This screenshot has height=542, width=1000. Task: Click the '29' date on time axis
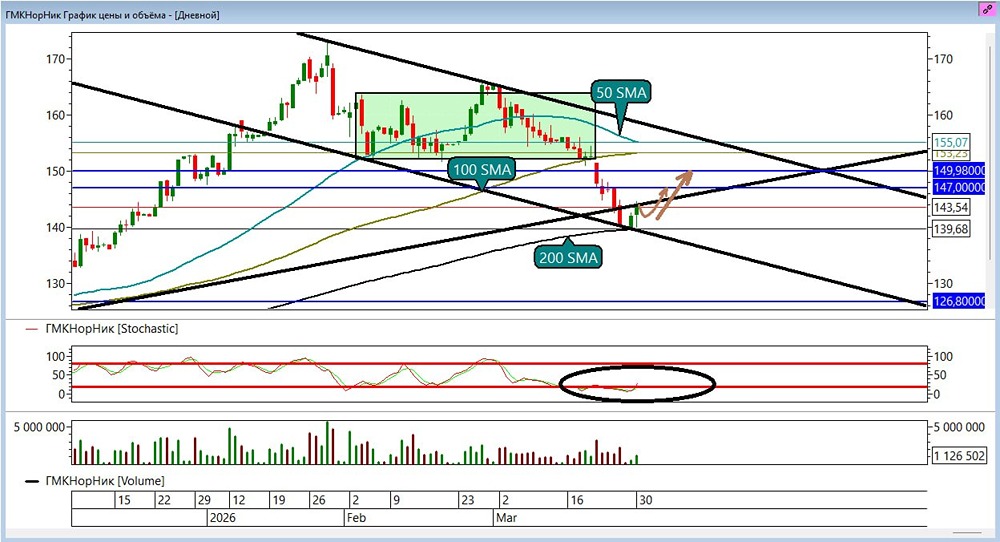coord(204,500)
